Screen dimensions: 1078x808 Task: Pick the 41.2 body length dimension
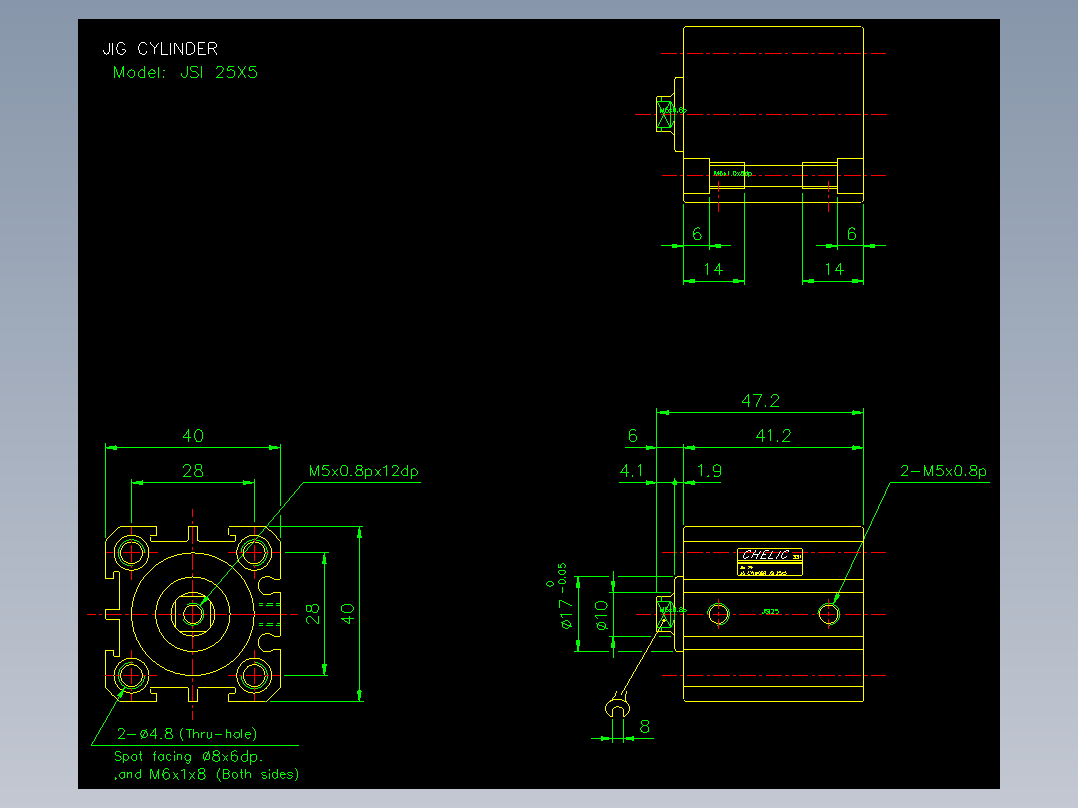coord(773,435)
